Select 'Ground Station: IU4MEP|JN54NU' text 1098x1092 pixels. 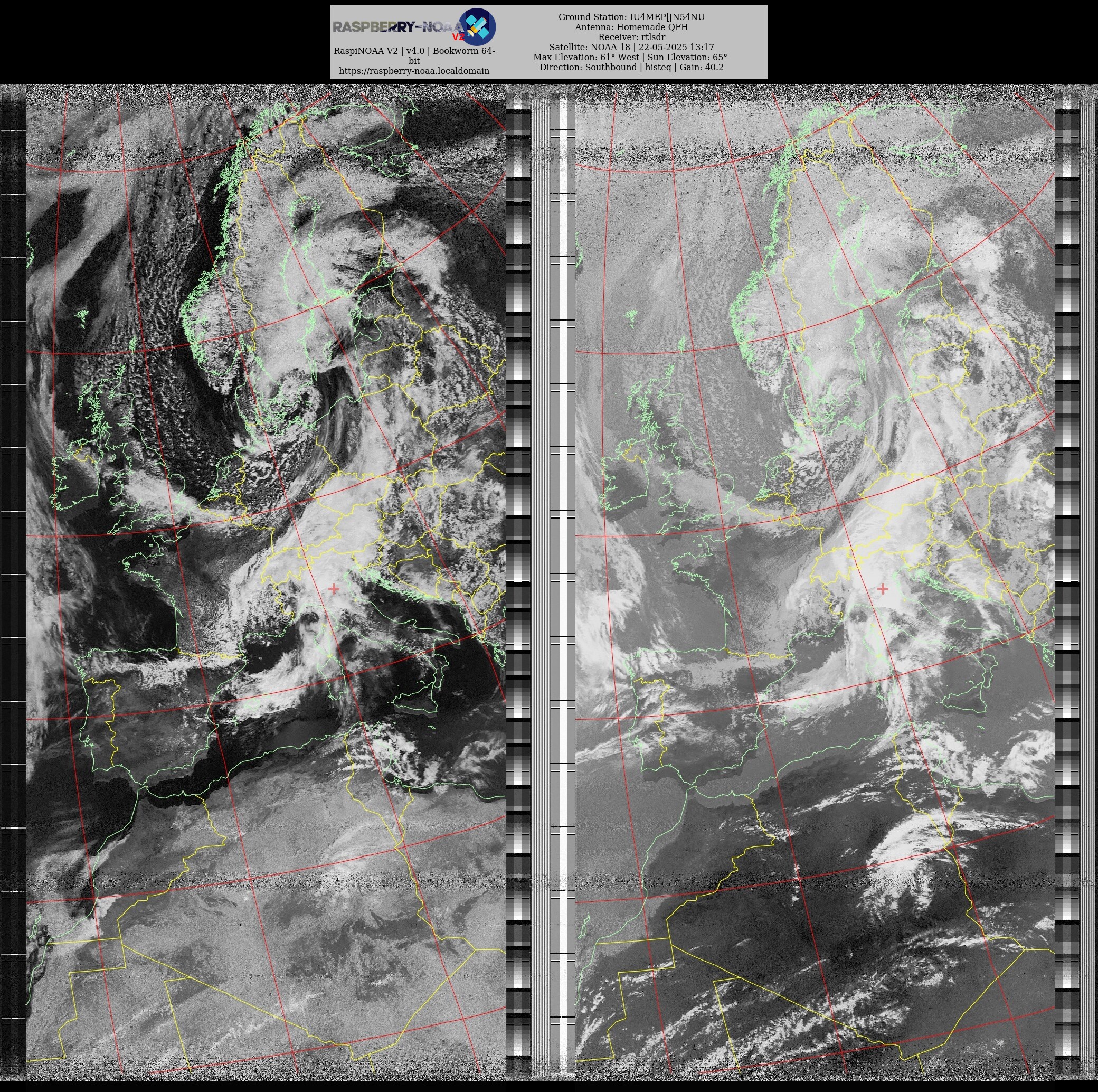point(631,17)
